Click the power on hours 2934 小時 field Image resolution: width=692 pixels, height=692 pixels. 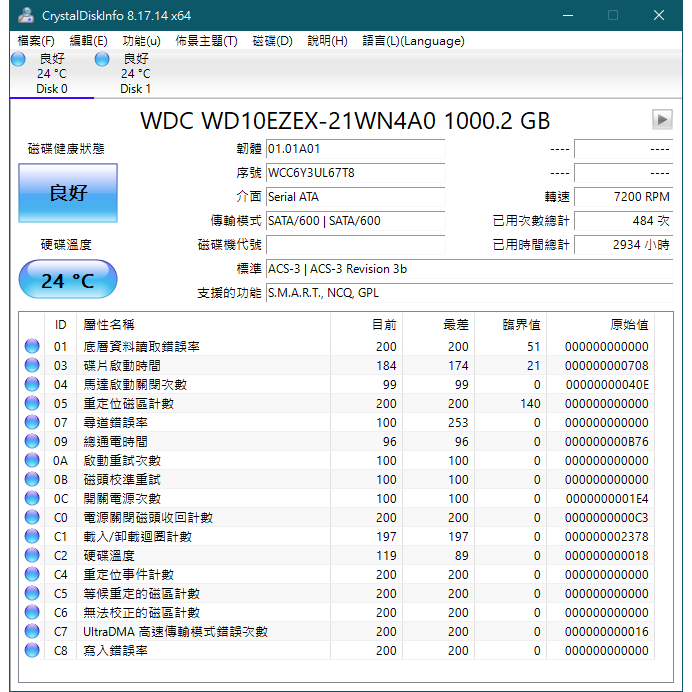click(x=624, y=244)
